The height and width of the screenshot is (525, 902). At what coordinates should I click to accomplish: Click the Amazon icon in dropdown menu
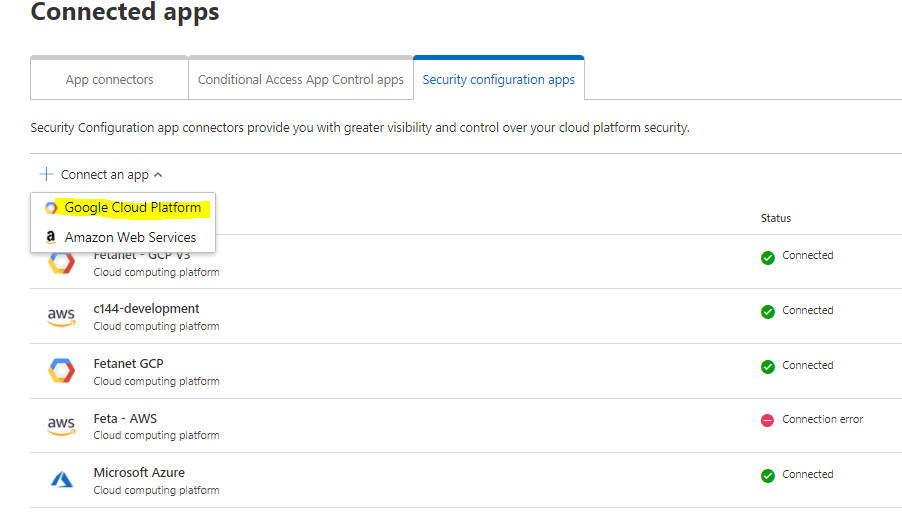tap(51, 238)
